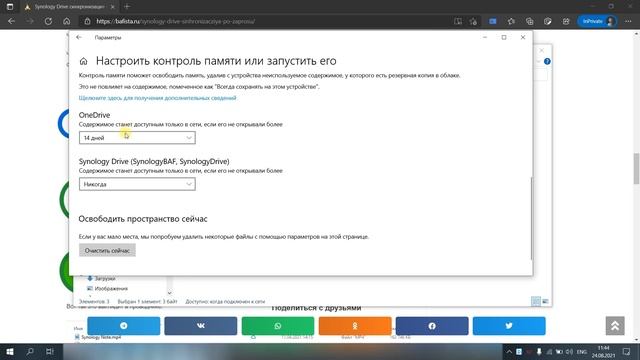The width and height of the screenshot is (640, 360).
Task: Open the browser Settings and more menu
Action: 628,21
